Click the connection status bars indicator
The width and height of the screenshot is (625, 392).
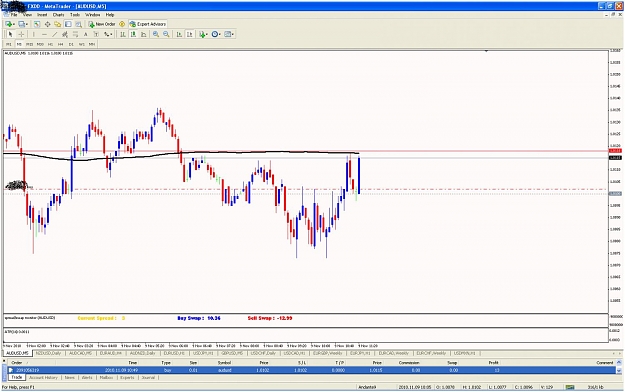pyautogui.click(x=570, y=387)
